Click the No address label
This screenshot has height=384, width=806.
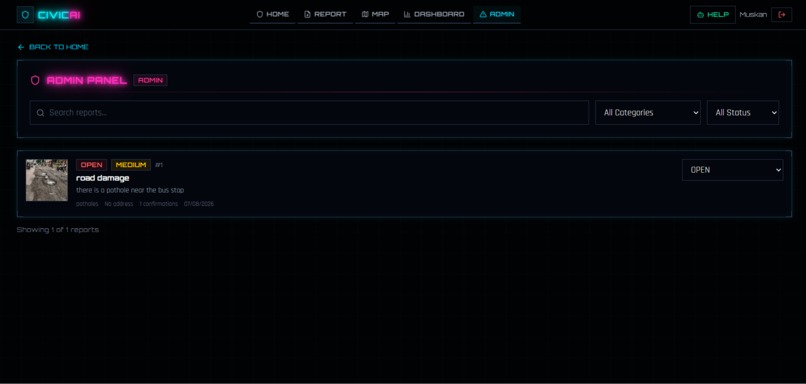tap(119, 204)
